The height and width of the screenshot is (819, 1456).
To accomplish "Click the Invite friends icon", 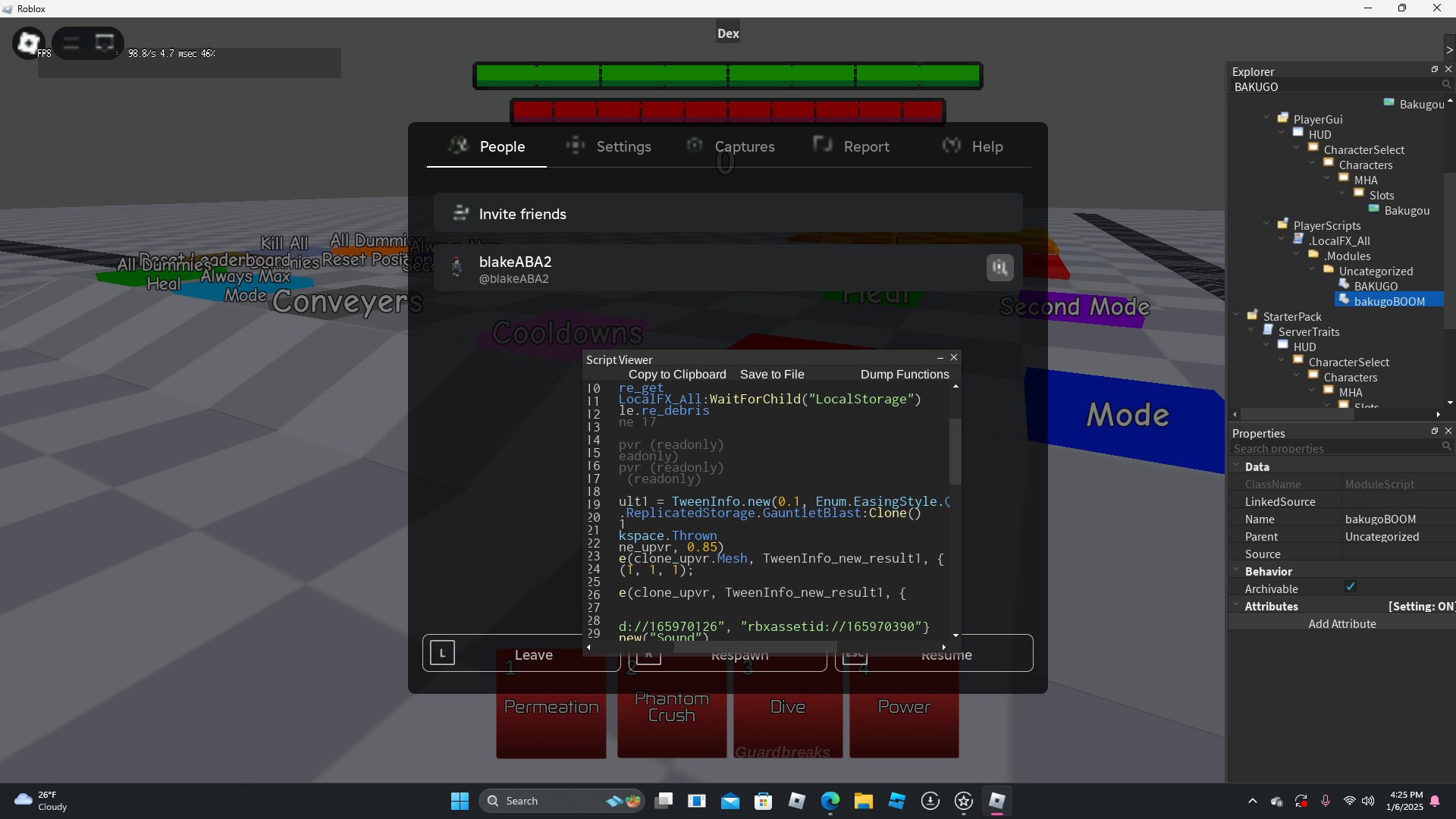I will (460, 214).
